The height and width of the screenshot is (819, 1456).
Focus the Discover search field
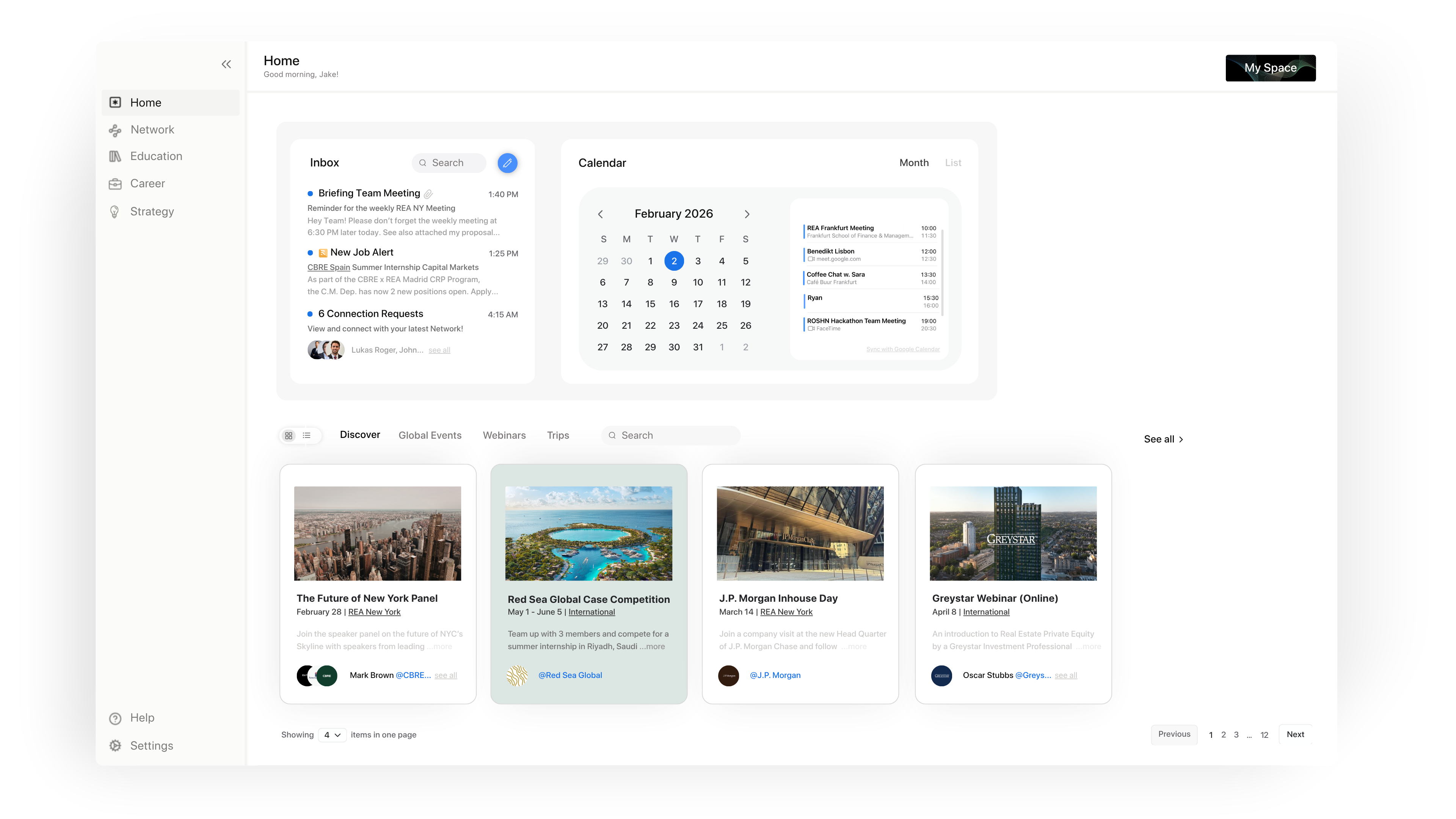coord(671,435)
